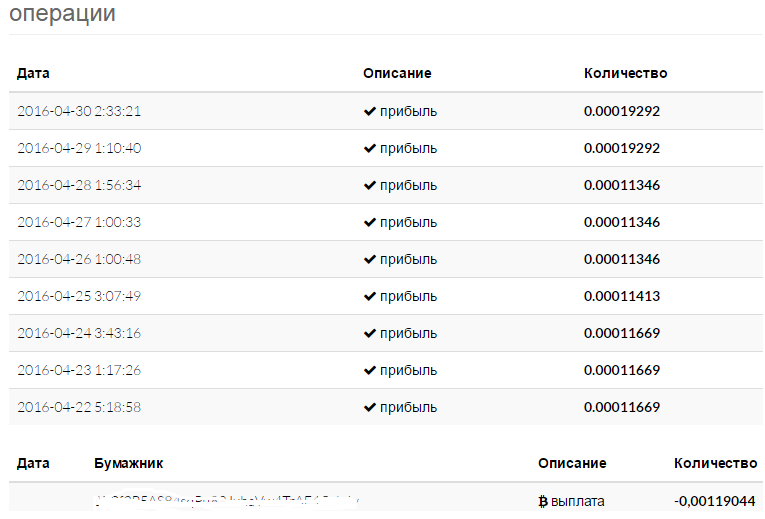Click the checkmark icon in the 2016-04-30 row

coord(369,111)
